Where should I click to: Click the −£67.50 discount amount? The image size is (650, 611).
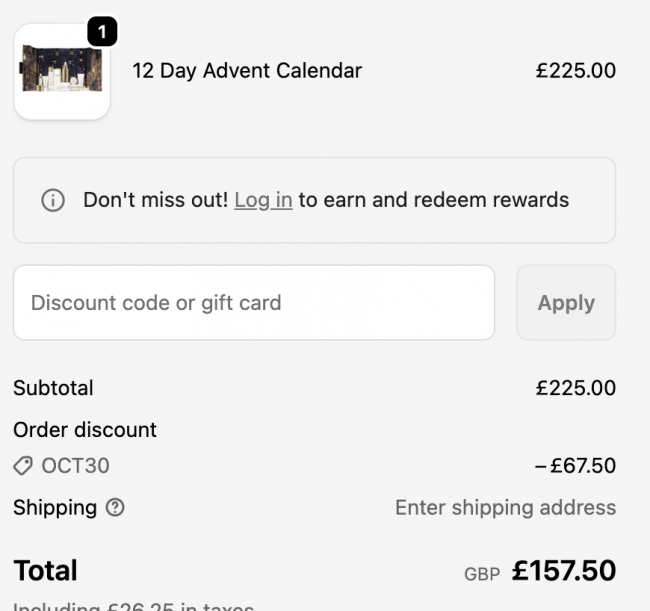(575, 466)
